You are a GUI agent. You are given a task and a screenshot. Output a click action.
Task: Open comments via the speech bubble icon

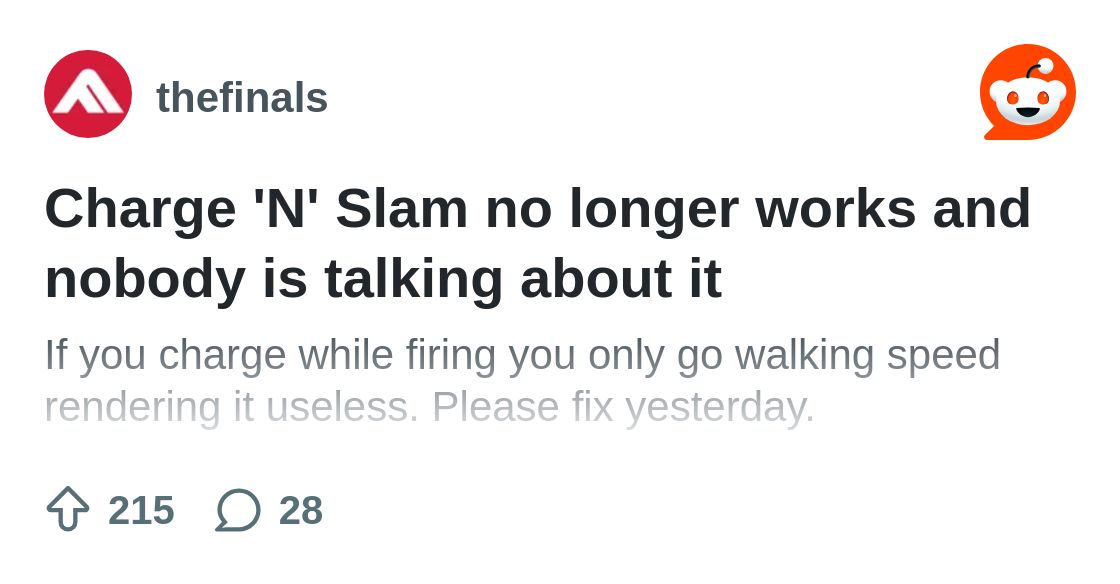pyautogui.click(x=238, y=510)
